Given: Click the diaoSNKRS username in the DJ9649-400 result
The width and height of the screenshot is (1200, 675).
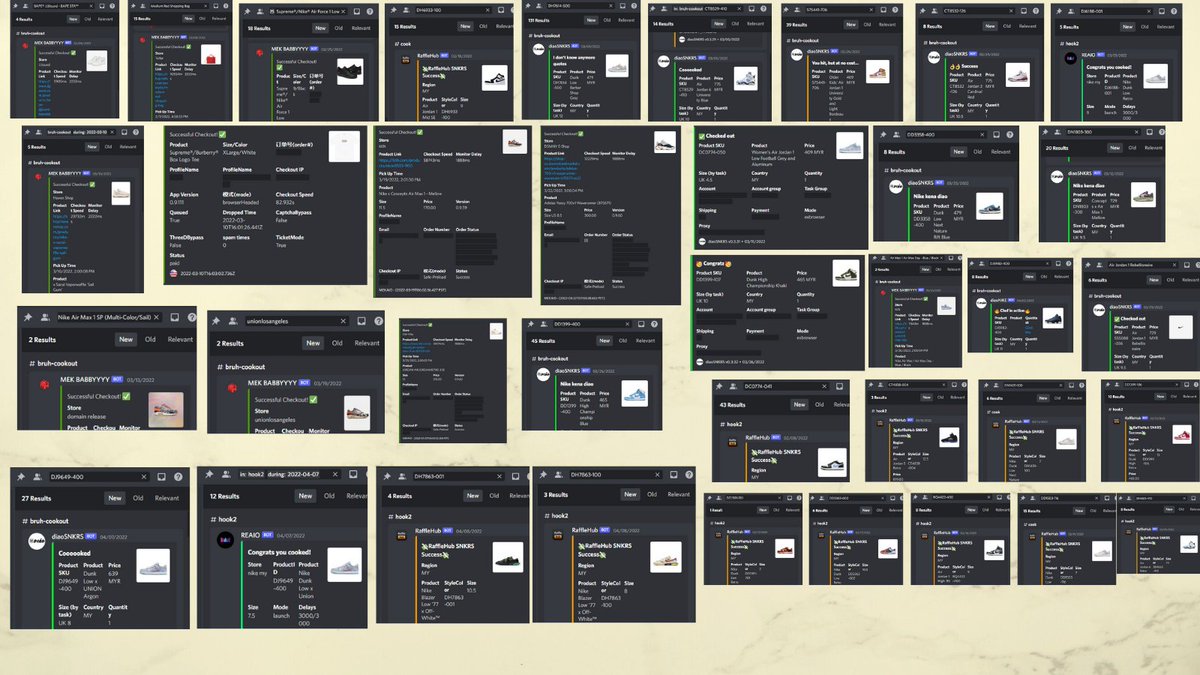Looking at the screenshot, I should point(68,537).
